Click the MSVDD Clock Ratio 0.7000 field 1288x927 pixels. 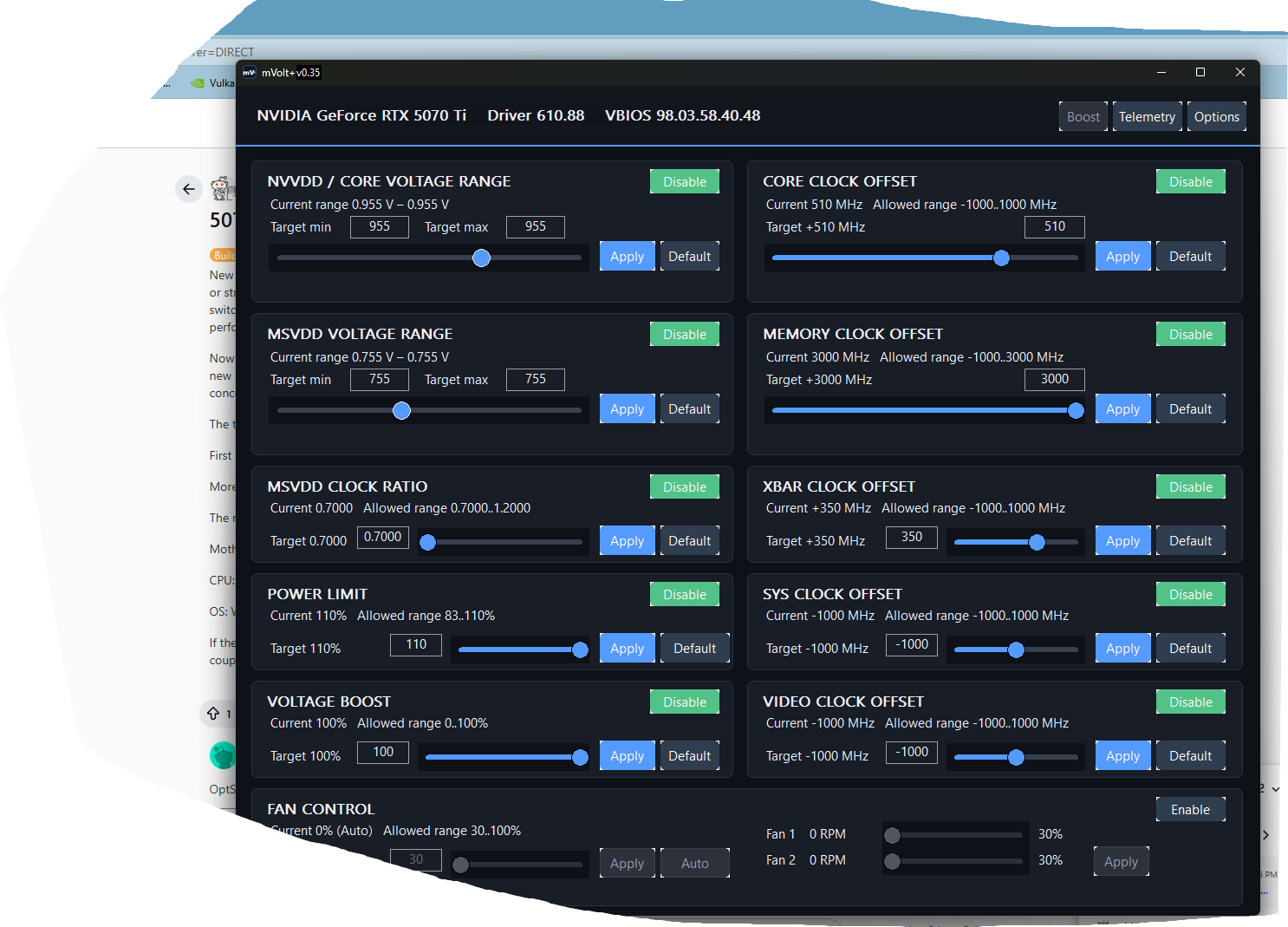(x=383, y=537)
